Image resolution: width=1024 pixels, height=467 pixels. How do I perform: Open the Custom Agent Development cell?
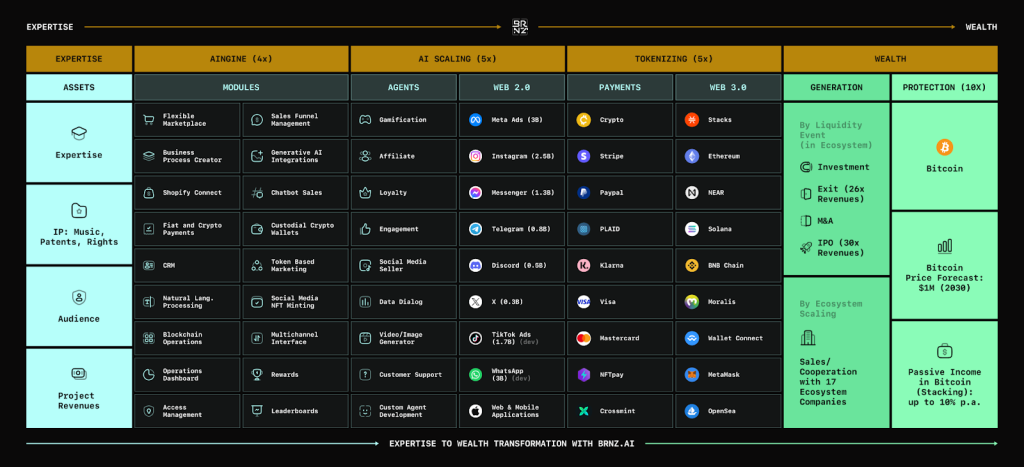404,411
